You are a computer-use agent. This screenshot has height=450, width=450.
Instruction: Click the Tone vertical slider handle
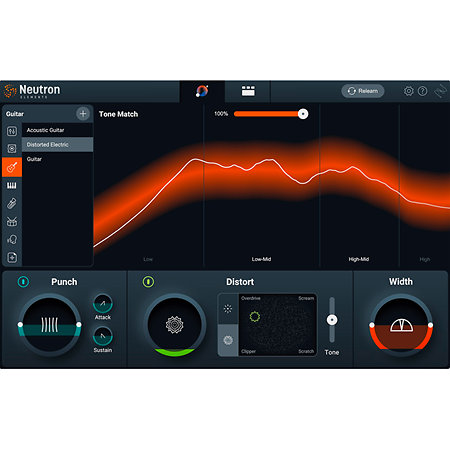(332, 320)
